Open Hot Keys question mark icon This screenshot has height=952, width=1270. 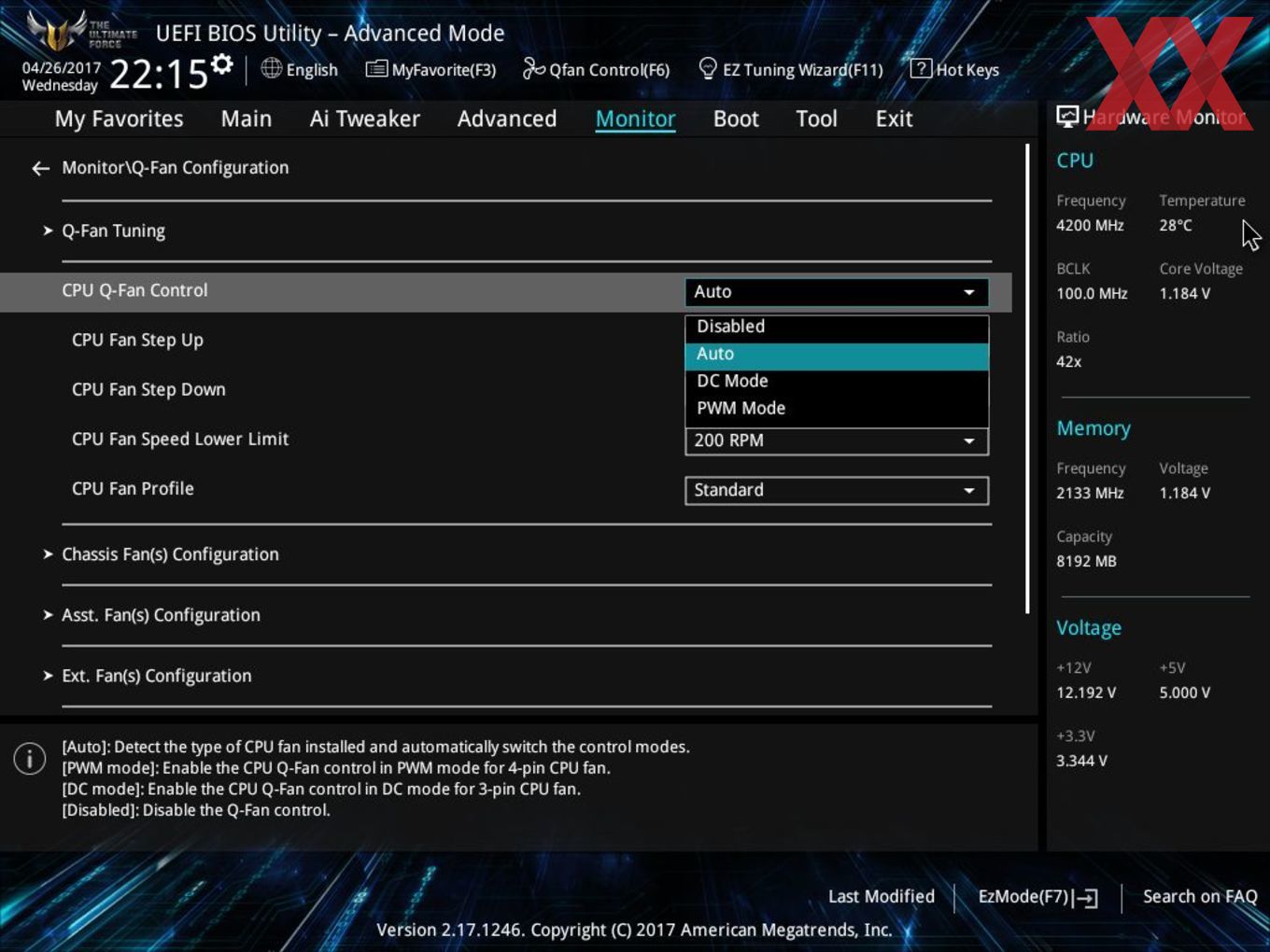pyautogui.click(x=920, y=68)
